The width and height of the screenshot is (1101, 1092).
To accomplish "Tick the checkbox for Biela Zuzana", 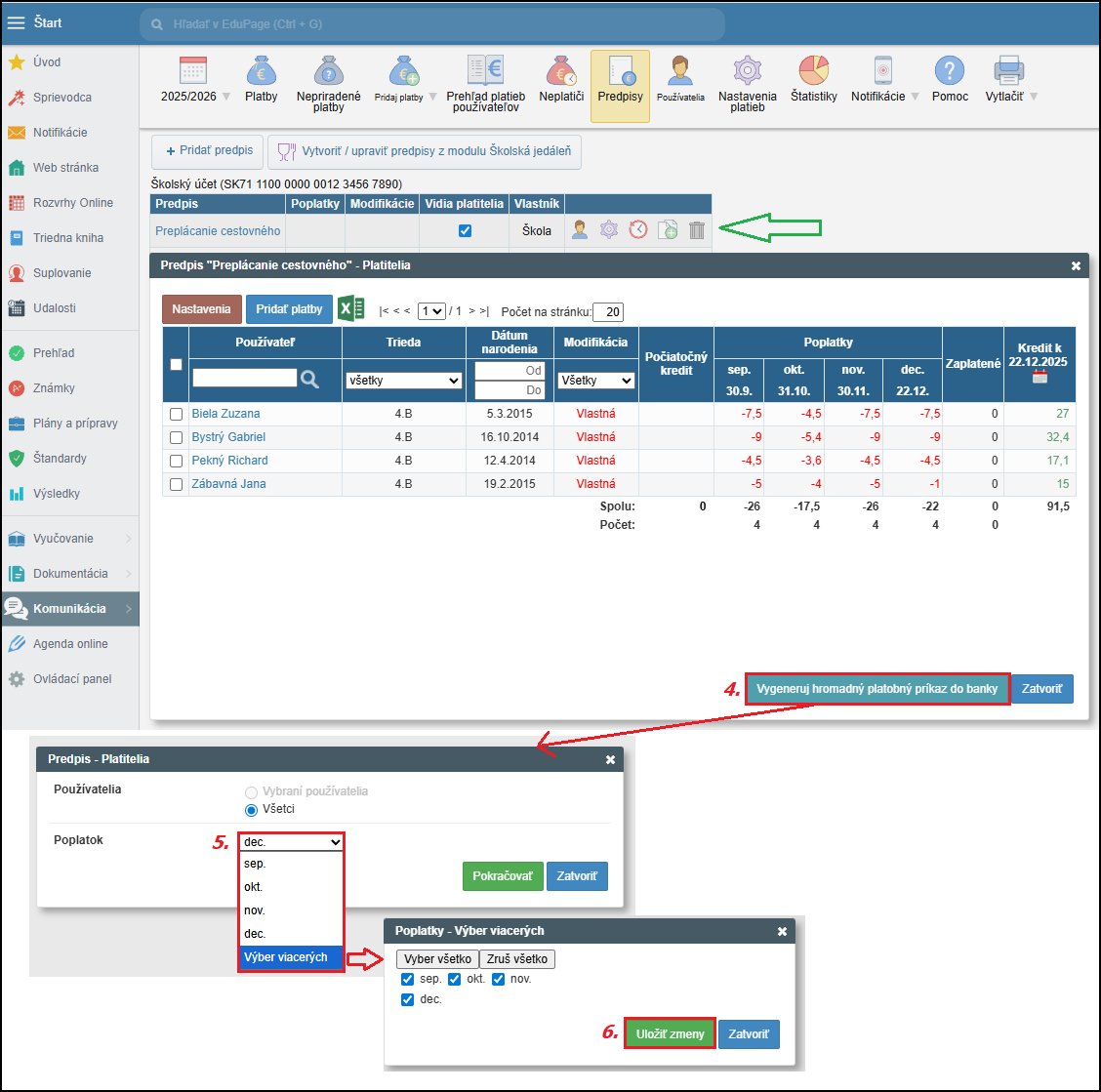I will pos(177,414).
